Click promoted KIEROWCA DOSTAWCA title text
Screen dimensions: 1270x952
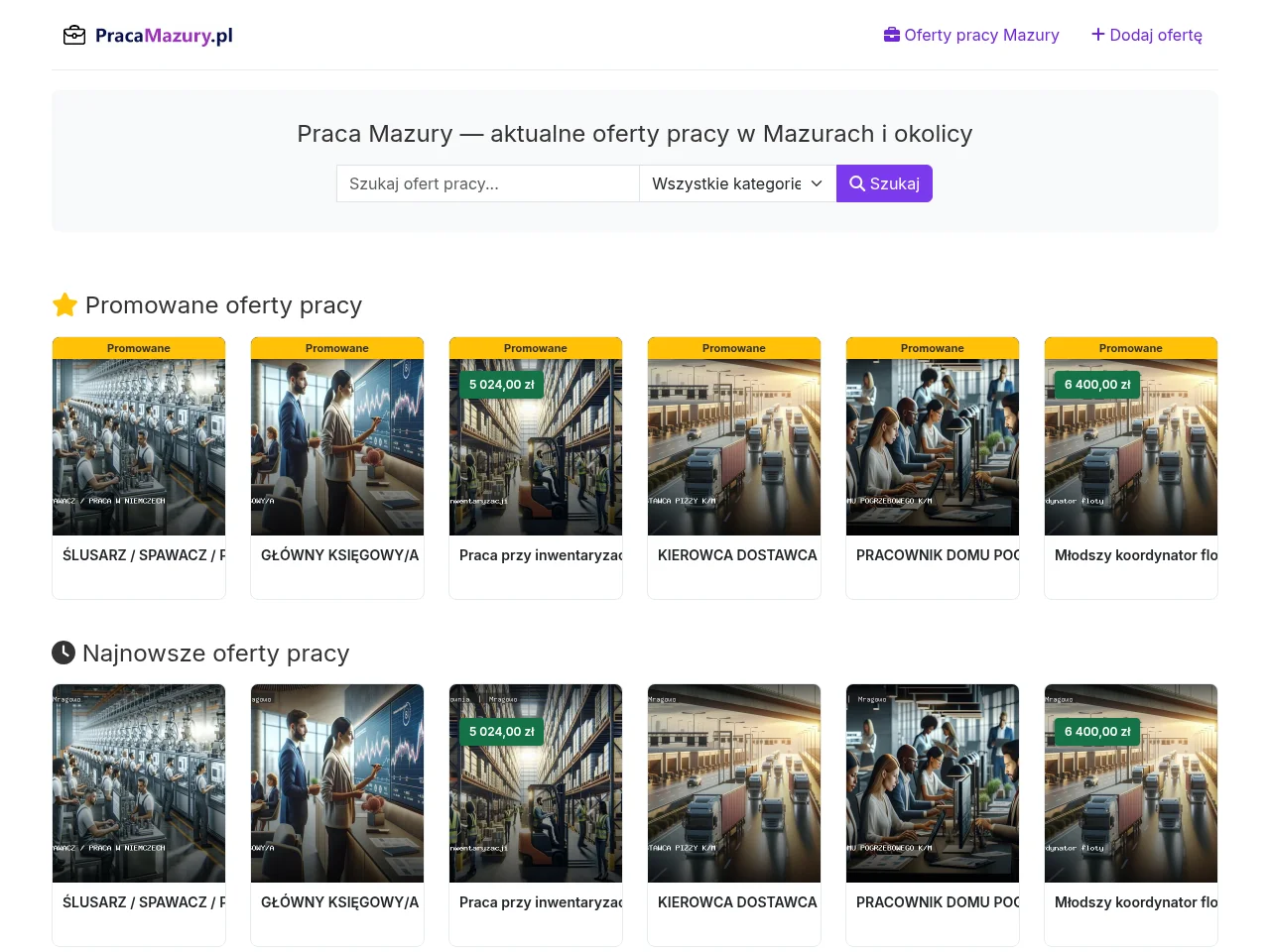737,555
